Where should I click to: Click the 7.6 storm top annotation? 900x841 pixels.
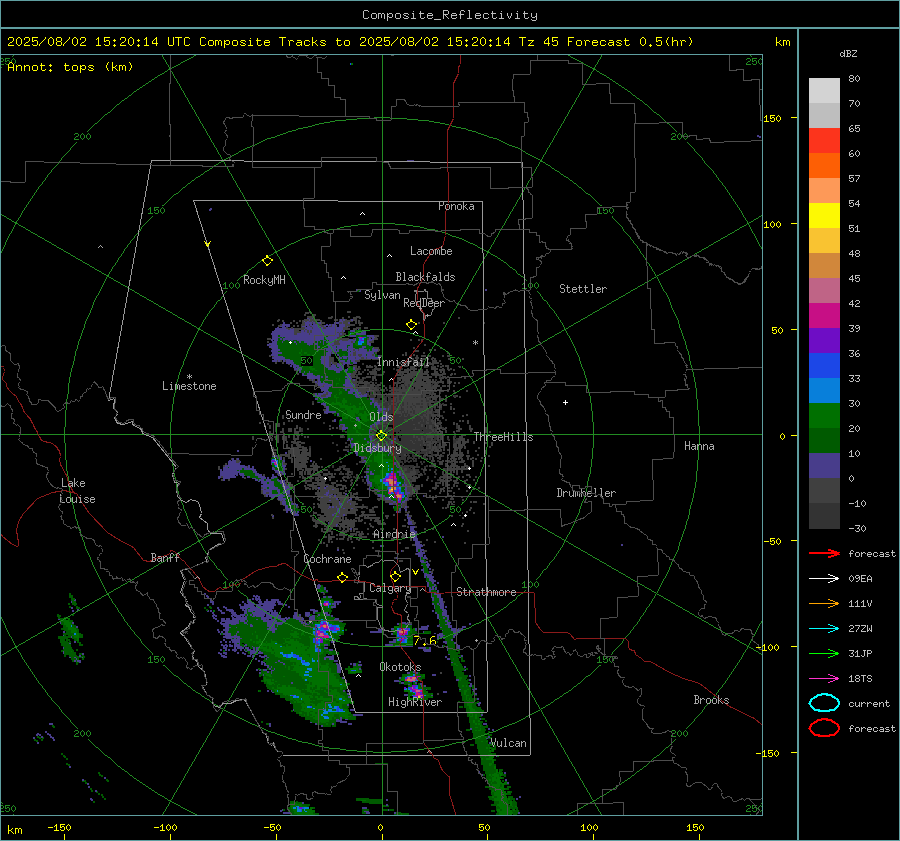425,641
